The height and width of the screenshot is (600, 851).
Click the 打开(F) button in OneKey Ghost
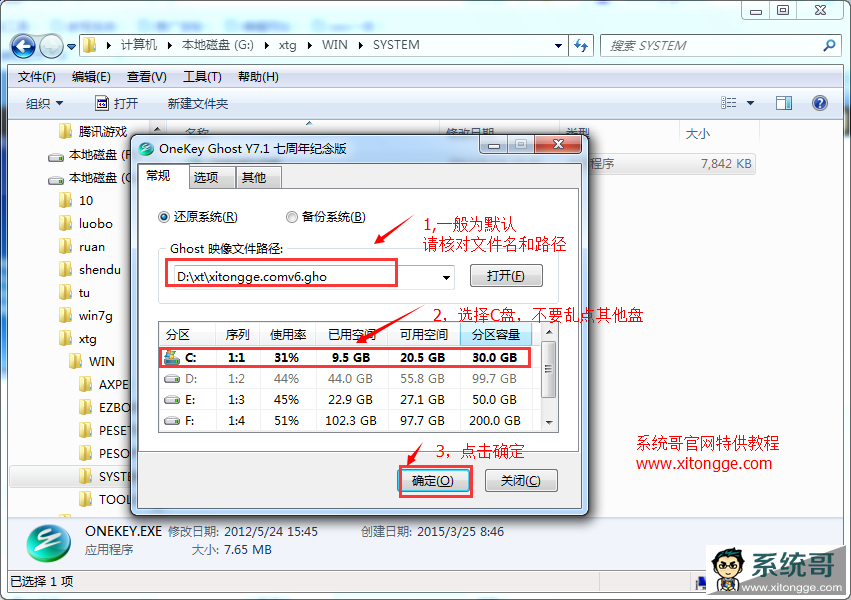pyautogui.click(x=506, y=276)
